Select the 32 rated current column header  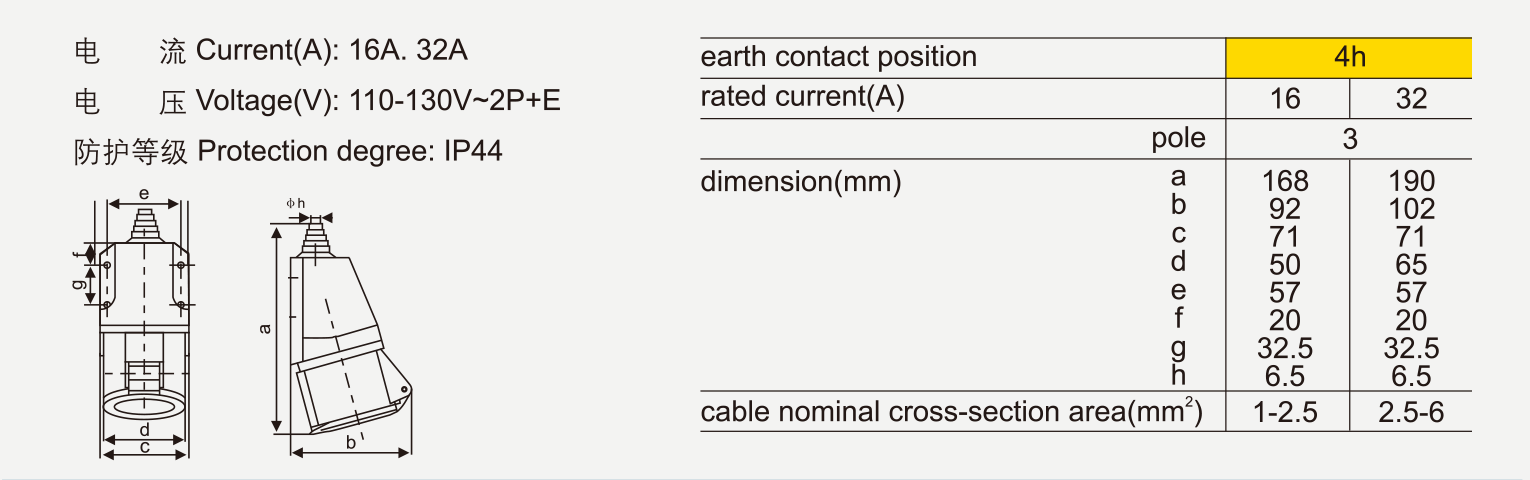[x=1411, y=99]
